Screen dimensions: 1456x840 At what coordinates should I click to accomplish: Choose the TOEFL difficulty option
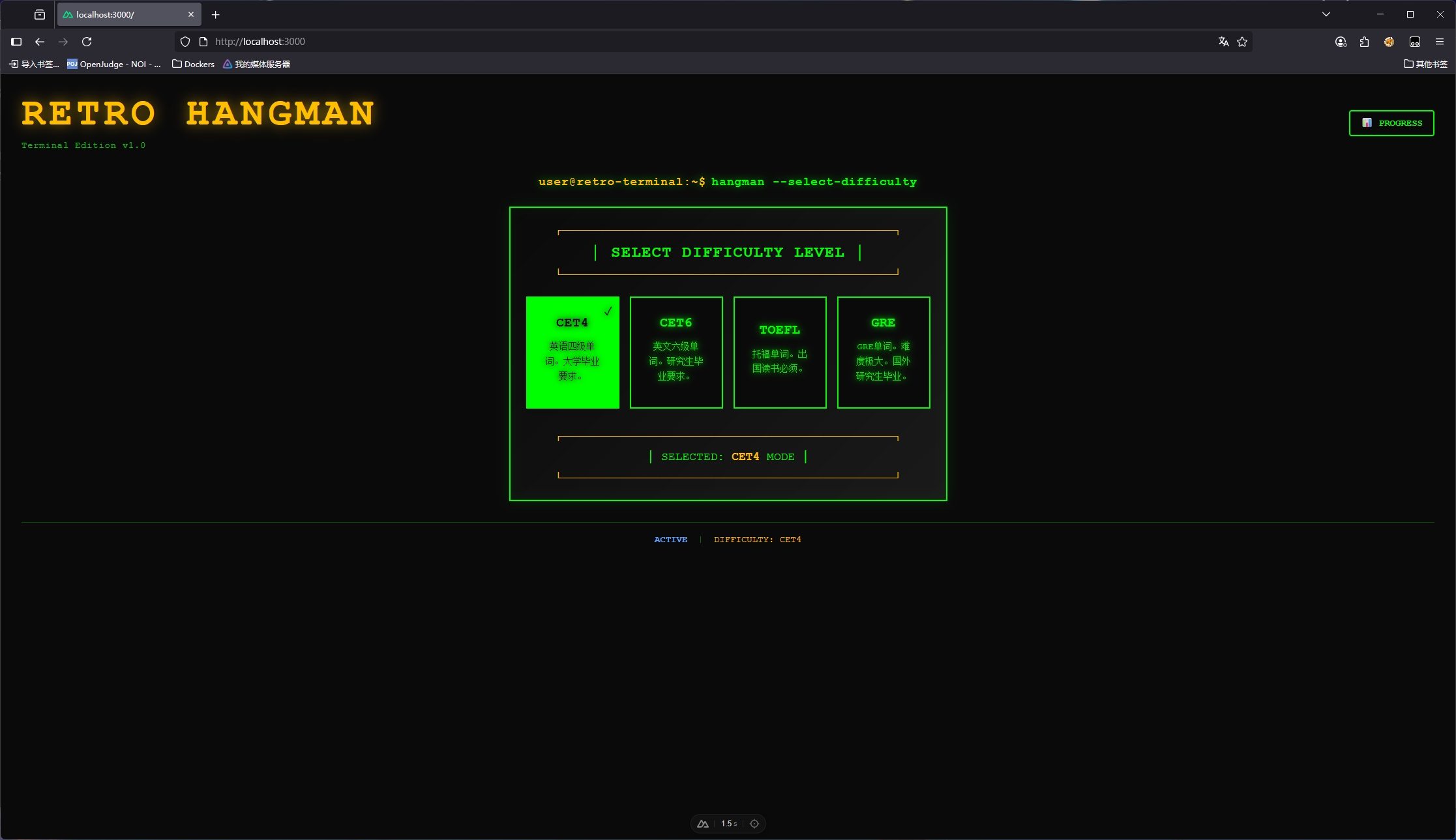[779, 353]
